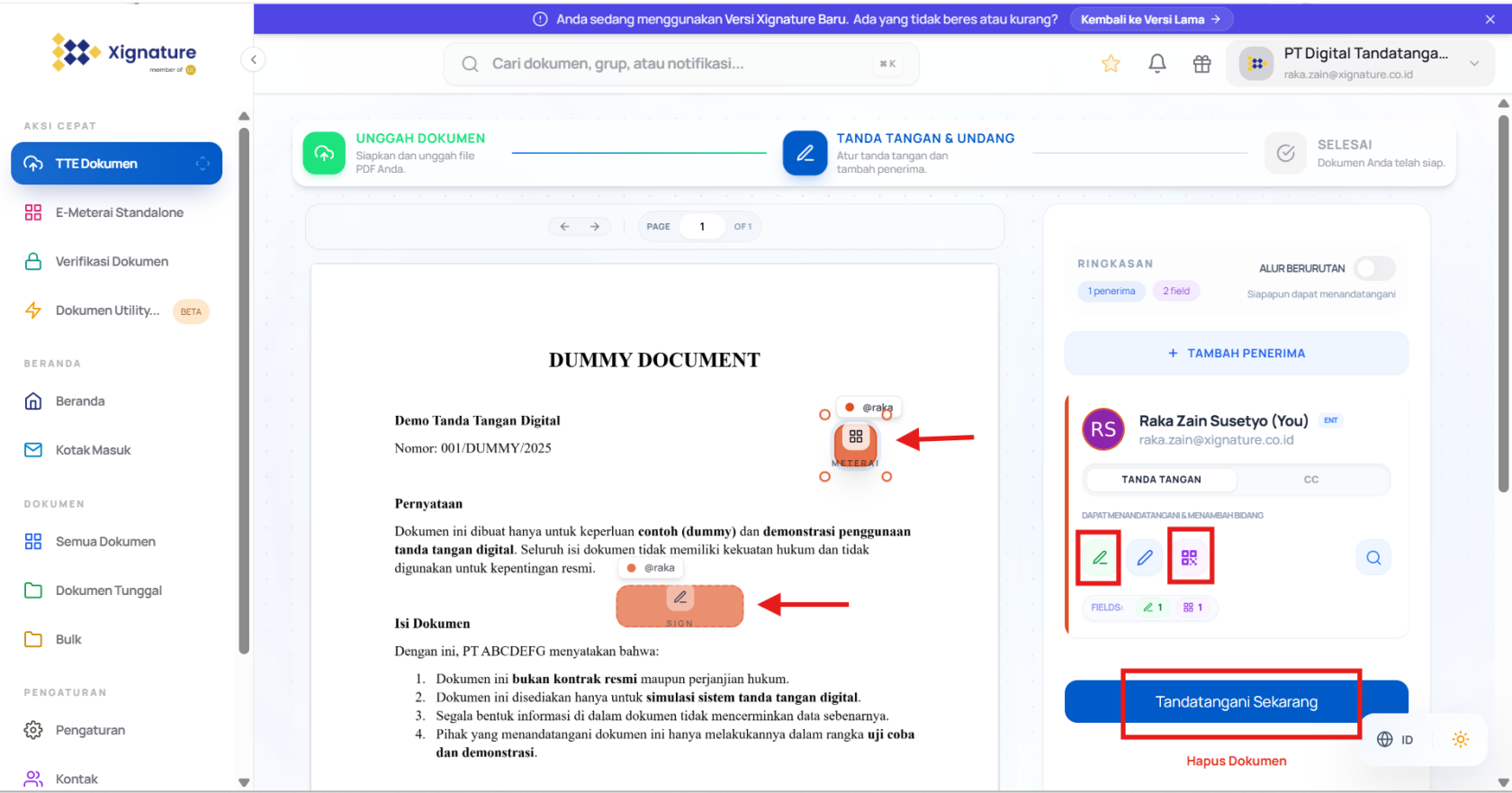This screenshot has width=1512, height=793.
Task: Click the RS recipient avatar
Action: (1103, 429)
